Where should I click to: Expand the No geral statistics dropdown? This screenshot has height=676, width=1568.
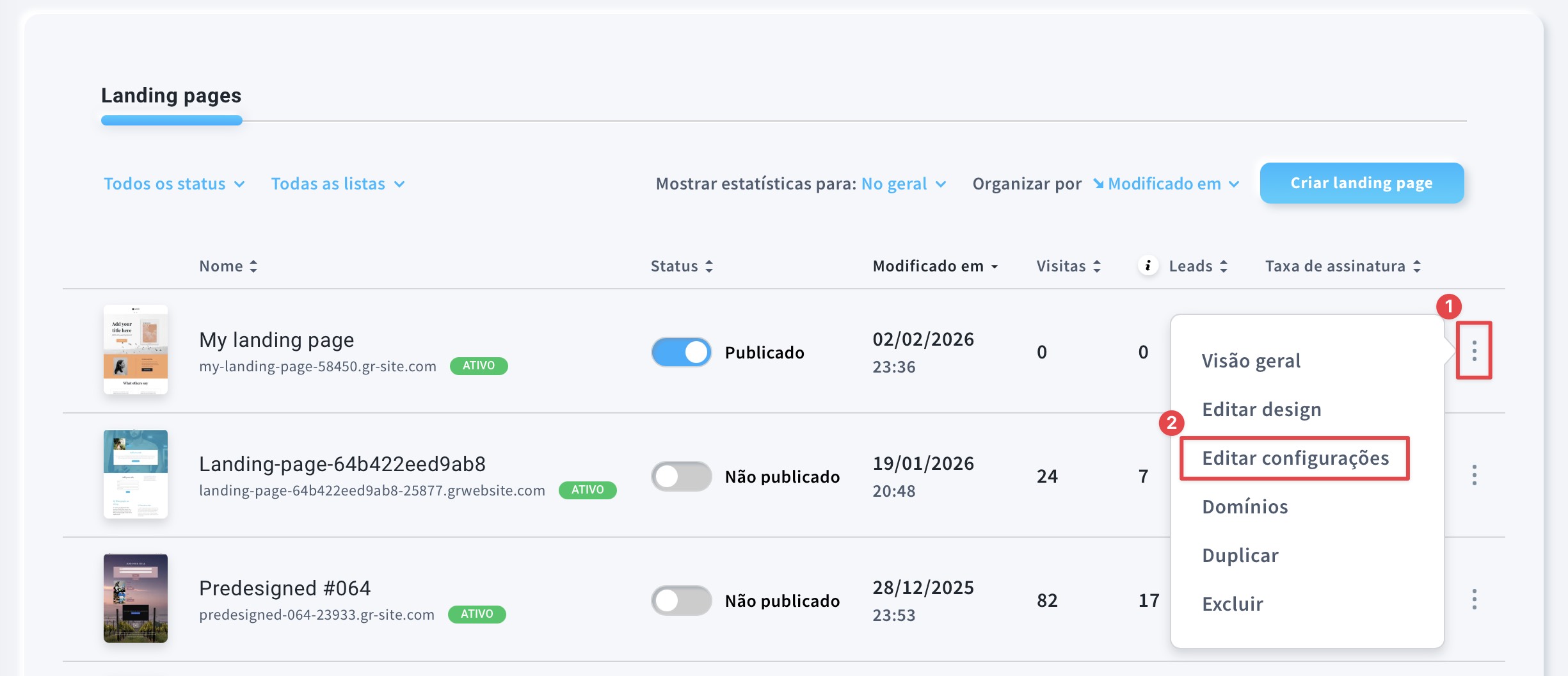pyautogui.click(x=903, y=184)
